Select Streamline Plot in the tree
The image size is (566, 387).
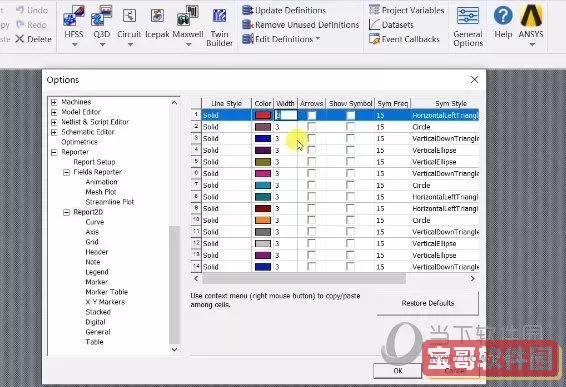click(109, 202)
